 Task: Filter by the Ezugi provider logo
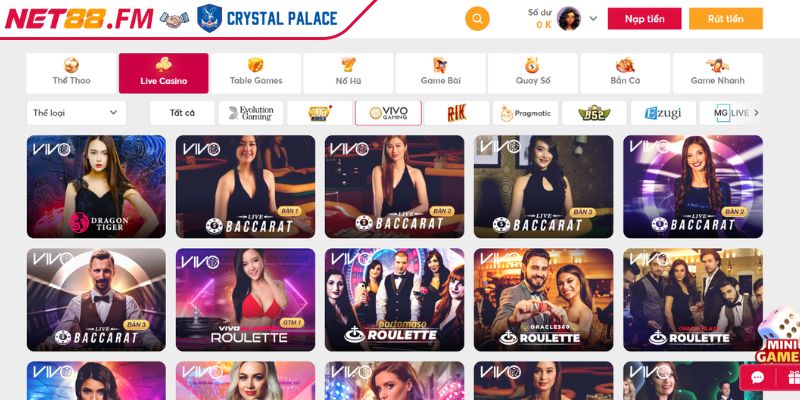point(663,113)
